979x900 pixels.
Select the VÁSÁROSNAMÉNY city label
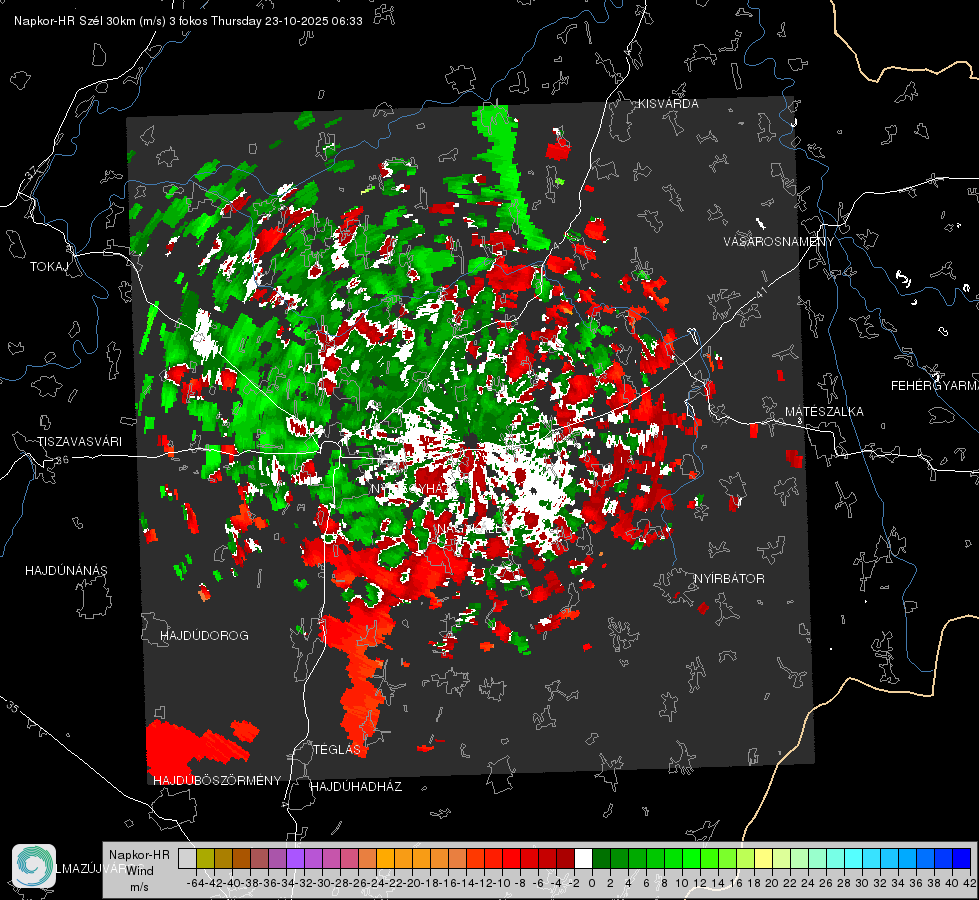[x=779, y=242]
